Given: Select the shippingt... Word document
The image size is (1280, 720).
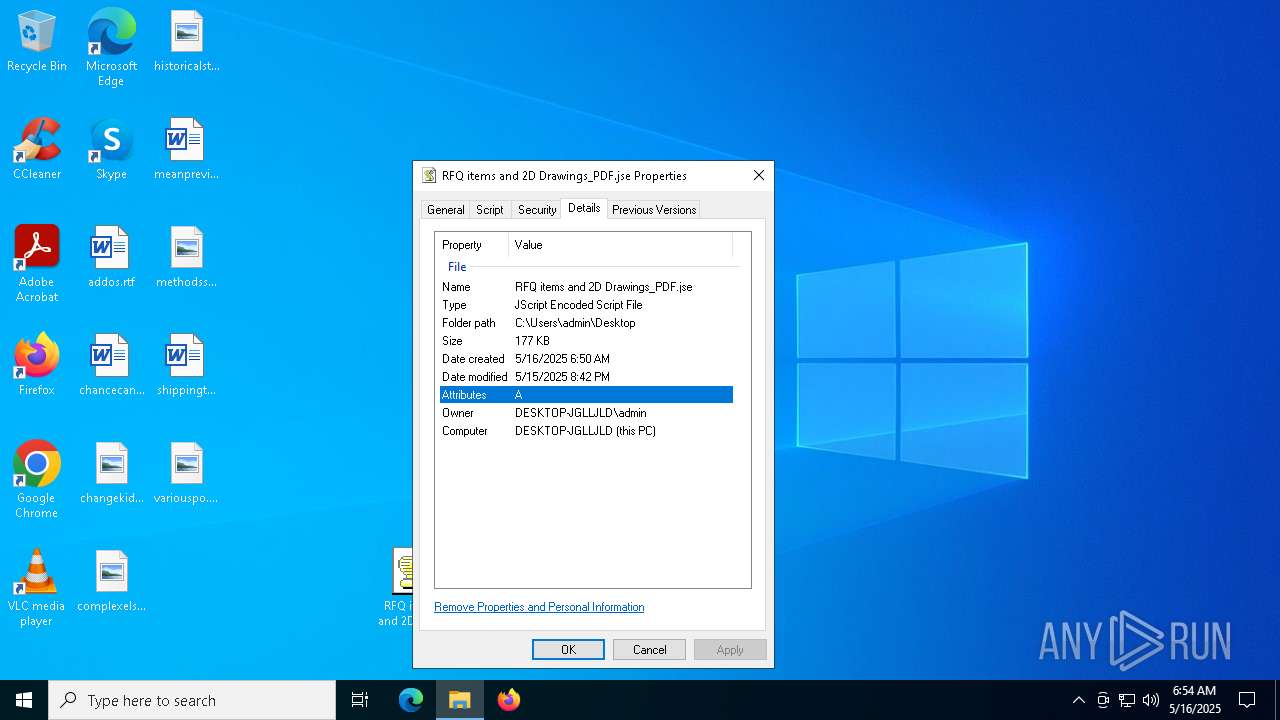Looking at the screenshot, I should pyautogui.click(x=186, y=365).
